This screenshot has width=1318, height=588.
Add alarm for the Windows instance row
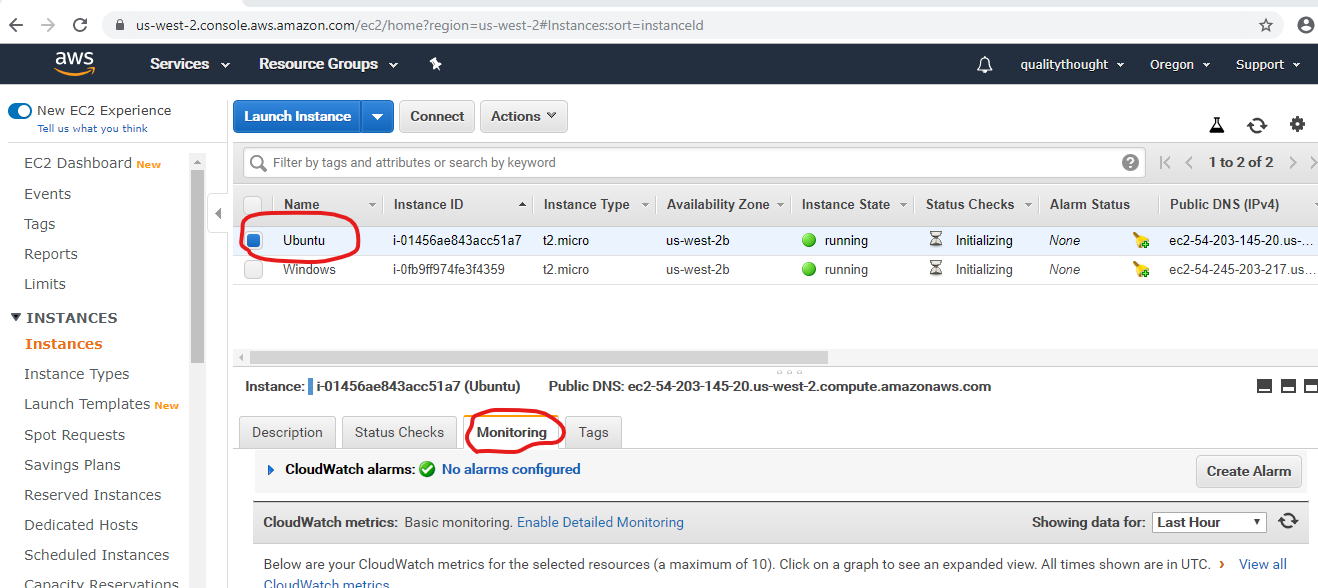(1140, 269)
